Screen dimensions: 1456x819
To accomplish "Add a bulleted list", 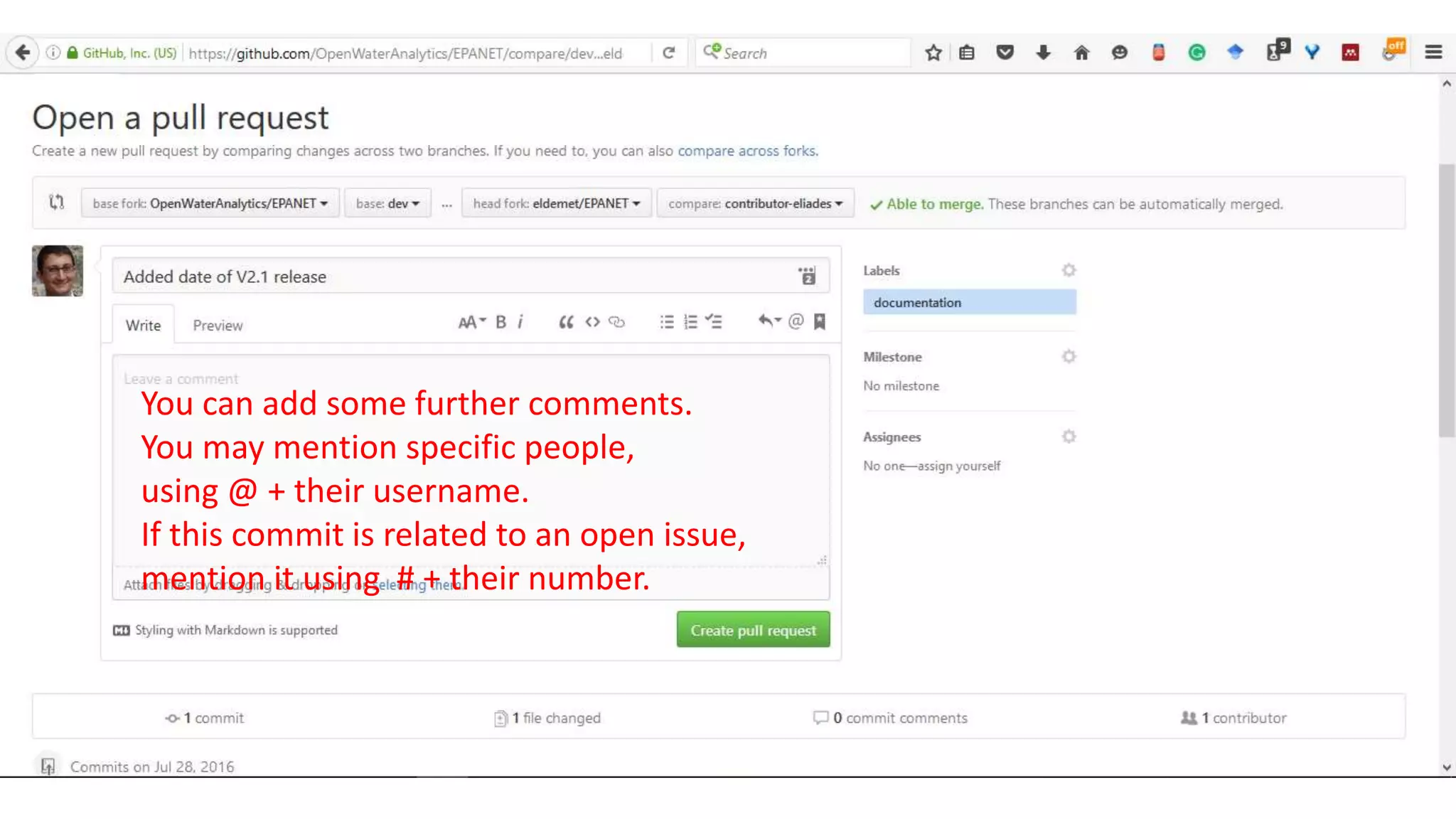I will [666, 322].
